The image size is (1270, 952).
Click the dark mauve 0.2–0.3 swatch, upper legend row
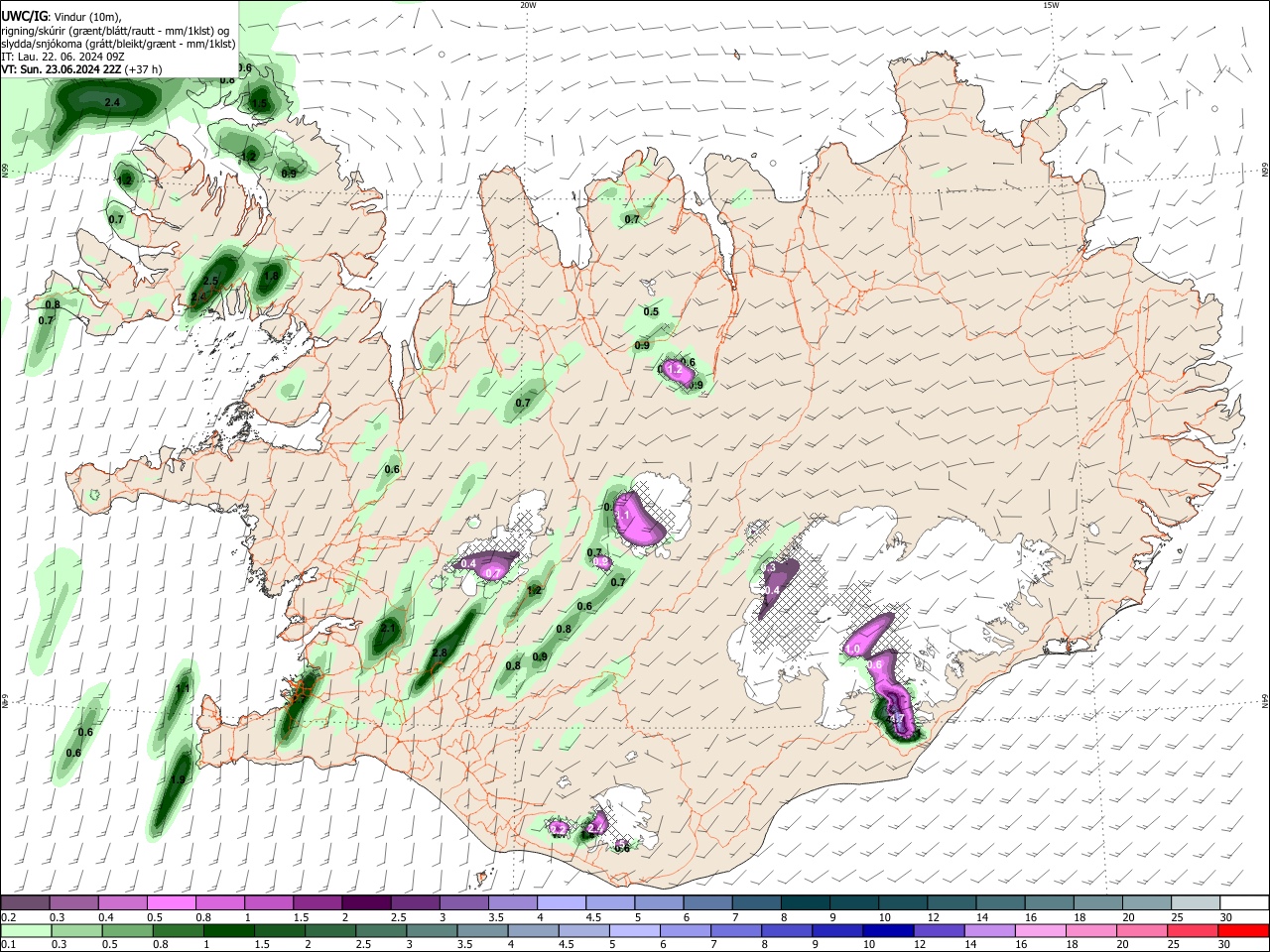[25, 902]
